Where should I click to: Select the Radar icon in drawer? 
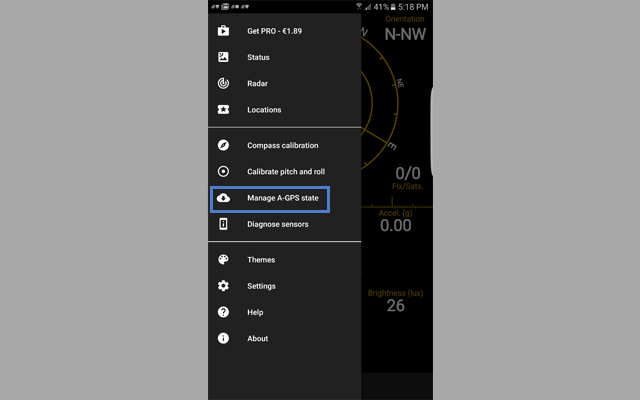[223, 83]
